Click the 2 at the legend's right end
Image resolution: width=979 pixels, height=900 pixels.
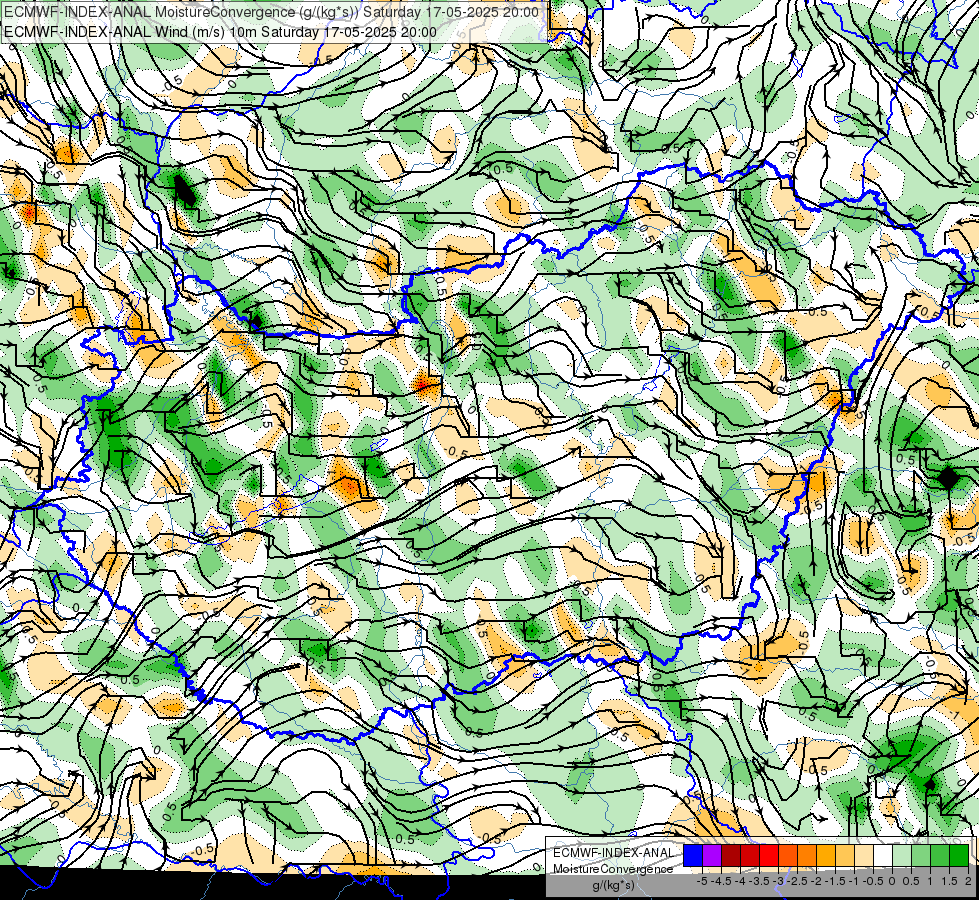[x=968, y=881]
